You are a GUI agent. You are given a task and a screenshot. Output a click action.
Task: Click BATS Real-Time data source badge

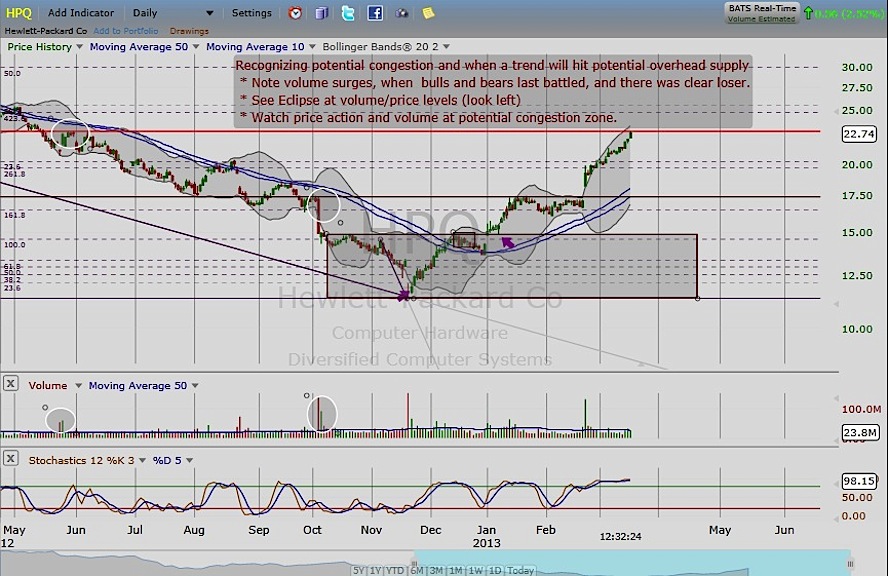pyautogui.click(x=762, y=13)
